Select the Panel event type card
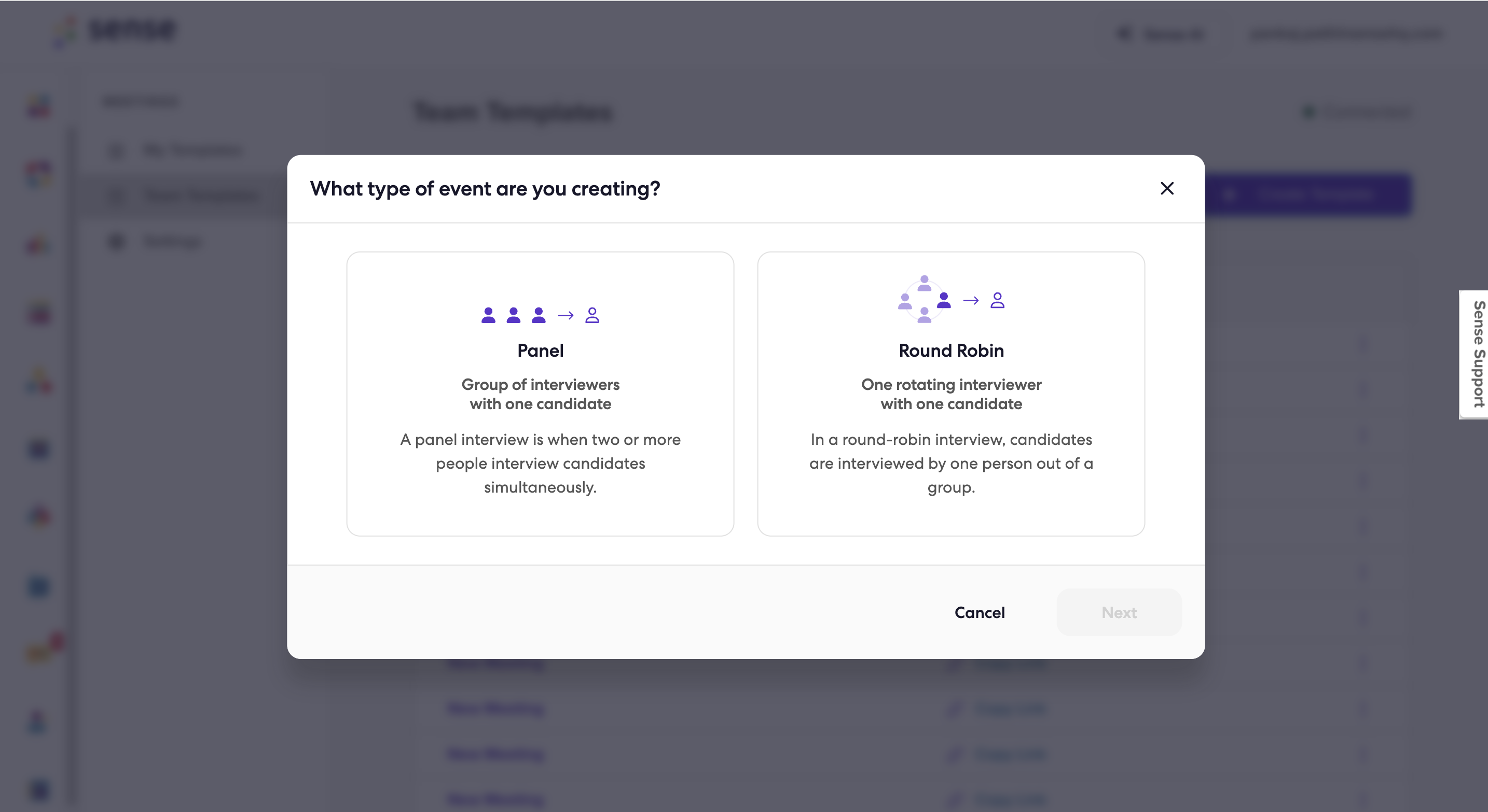 (540, 394)
